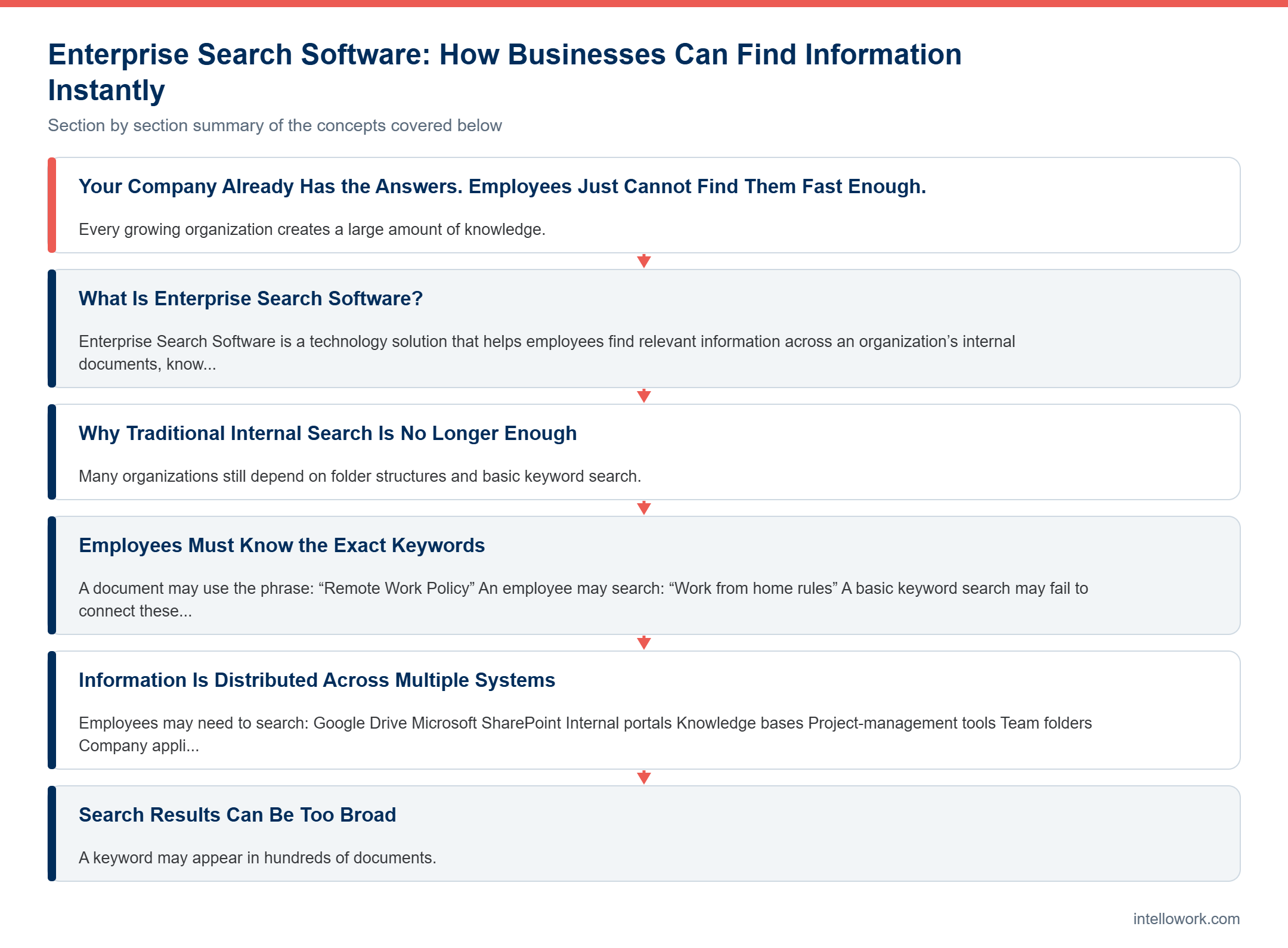1288x948 pixels.
Task: Click the intellowork.com footer text
Action: 1186,919
